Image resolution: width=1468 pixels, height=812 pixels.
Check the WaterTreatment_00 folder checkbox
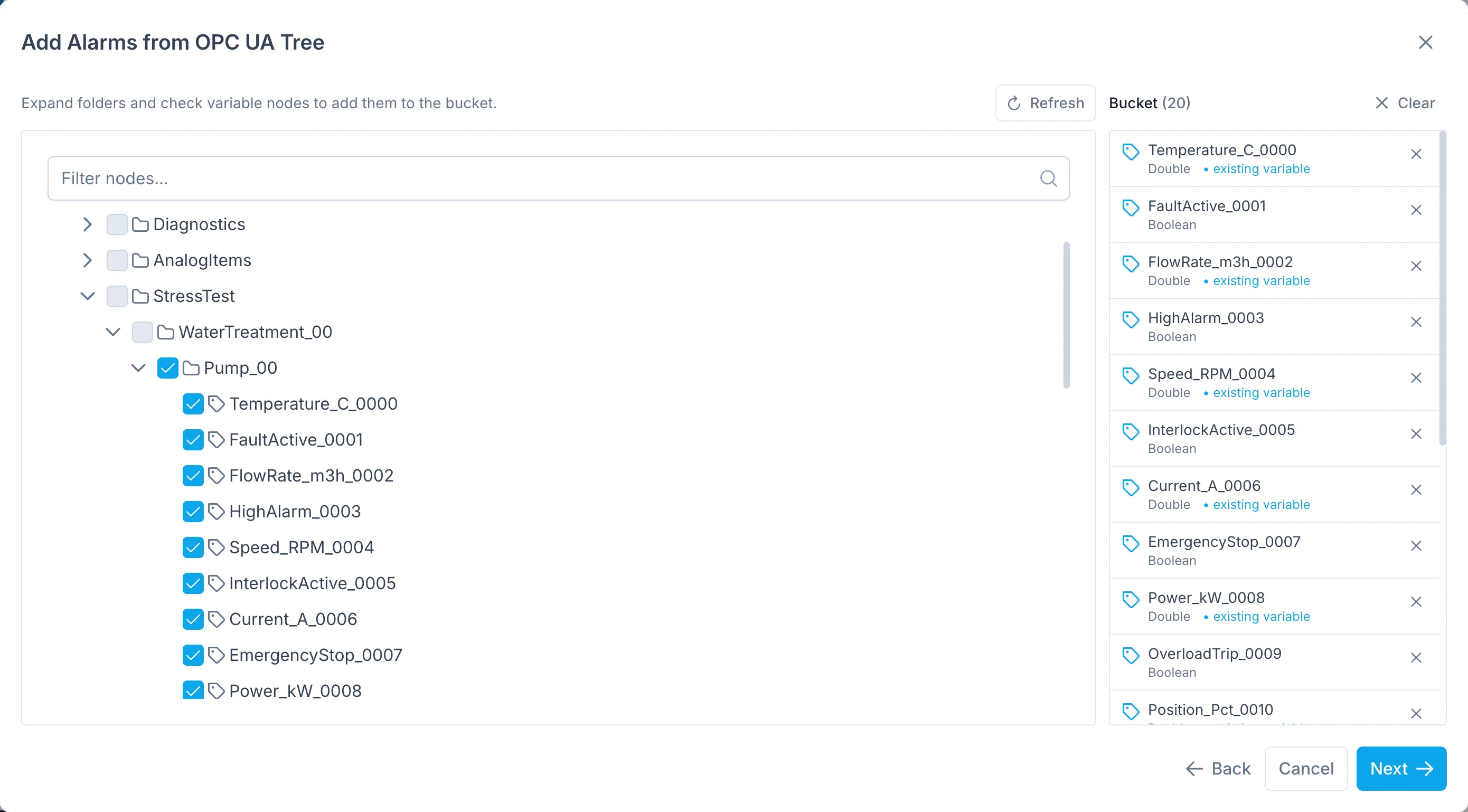point(142,332)
